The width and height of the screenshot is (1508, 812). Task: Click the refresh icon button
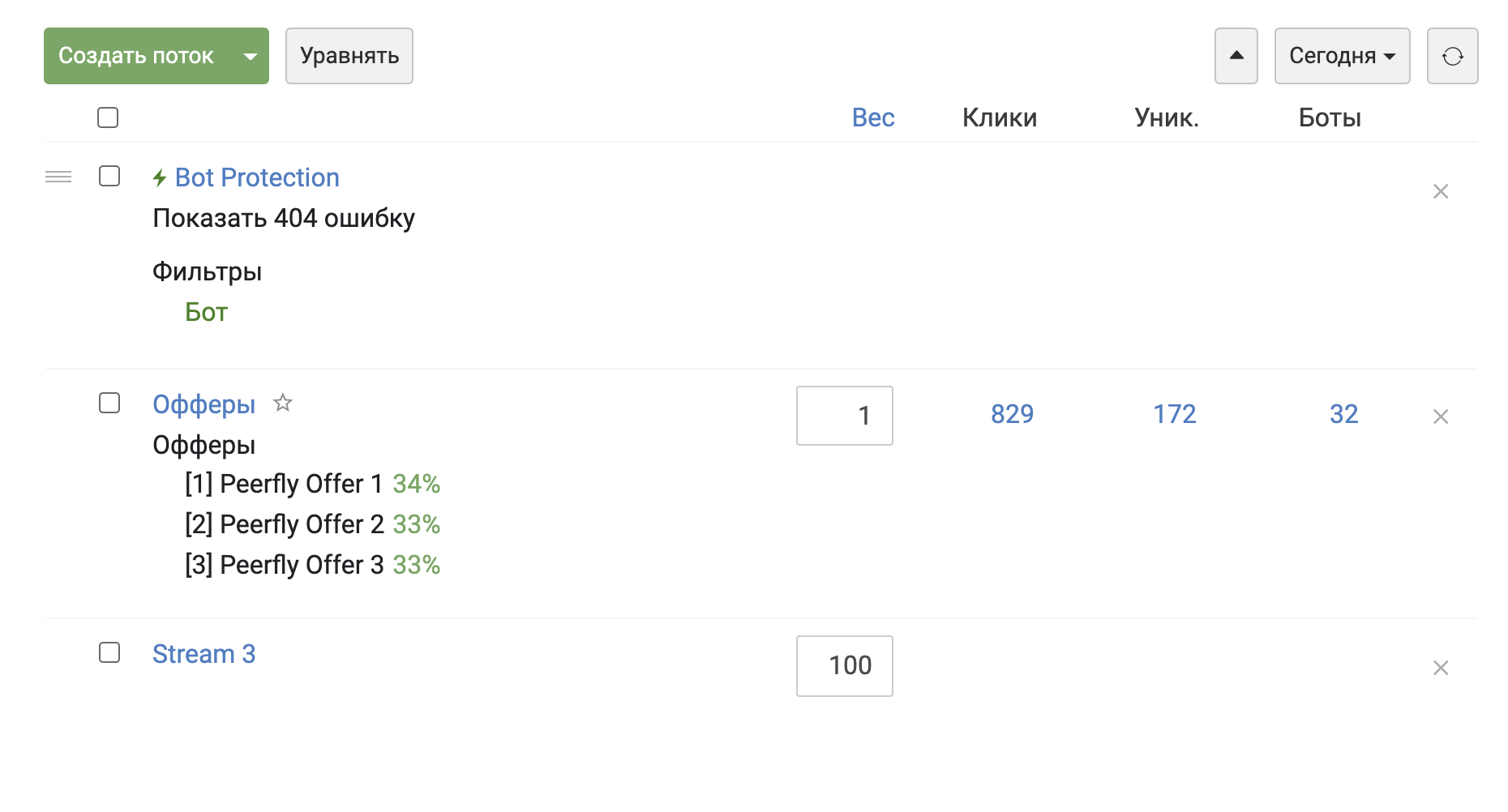click(1452, 56)
